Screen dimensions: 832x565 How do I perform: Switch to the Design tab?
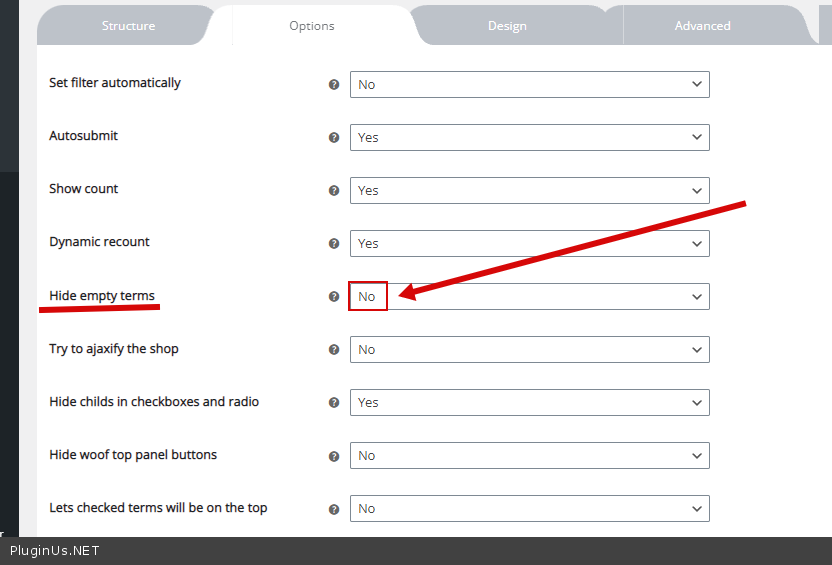click(507, 26)
